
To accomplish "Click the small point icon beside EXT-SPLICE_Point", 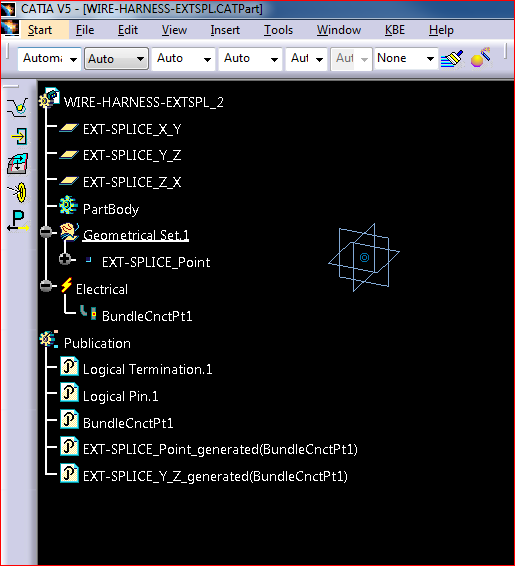I will [x=89, y=260].
